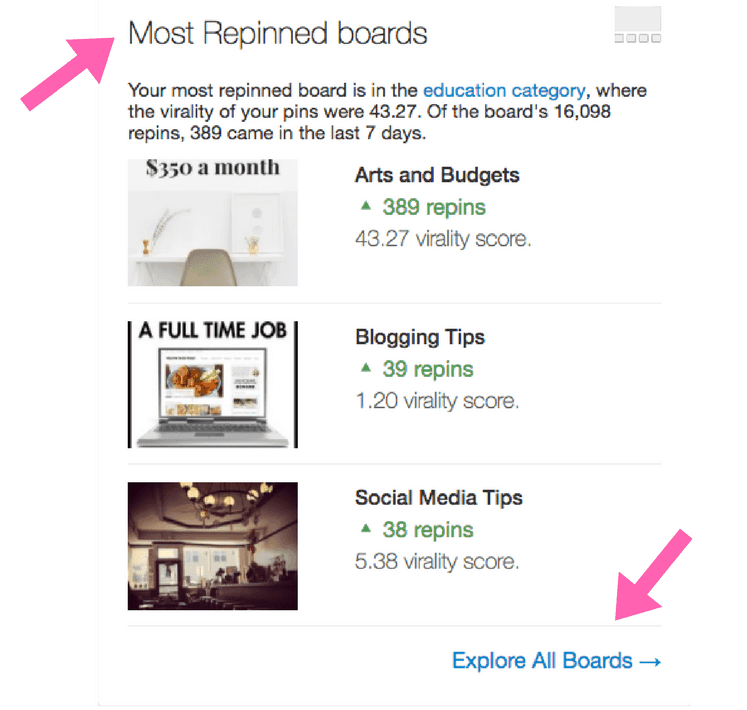Click the board layout icon beside heading
Viewport: 747px width, 710px height.
tap(637, 25)
